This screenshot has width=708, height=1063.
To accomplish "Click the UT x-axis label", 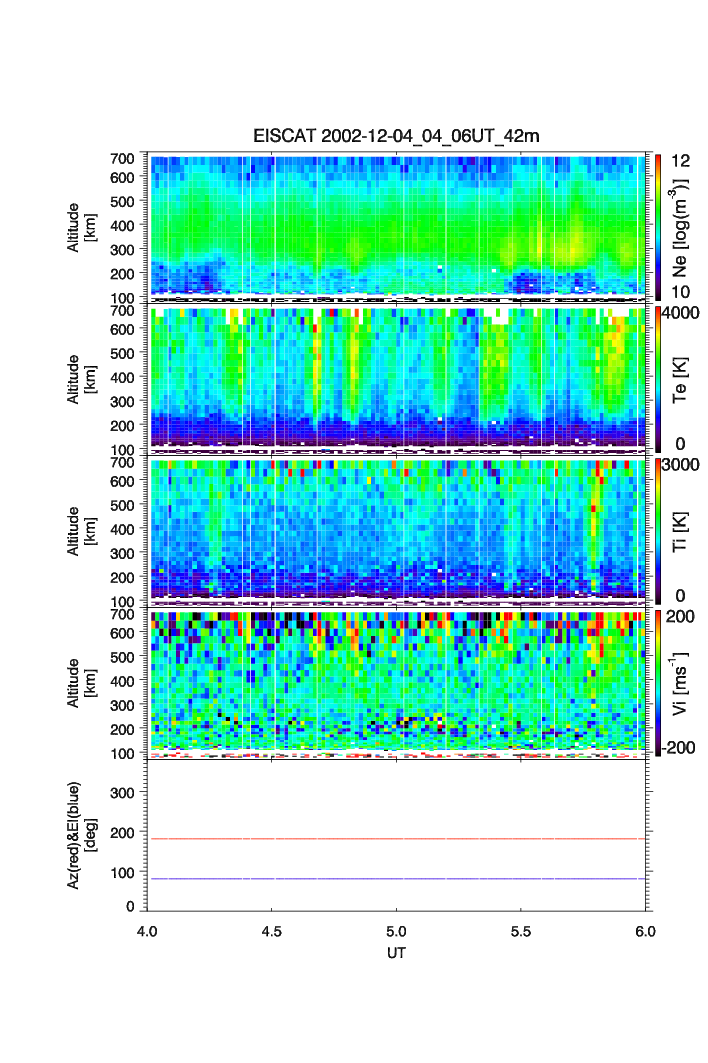I will coord(397,953).
